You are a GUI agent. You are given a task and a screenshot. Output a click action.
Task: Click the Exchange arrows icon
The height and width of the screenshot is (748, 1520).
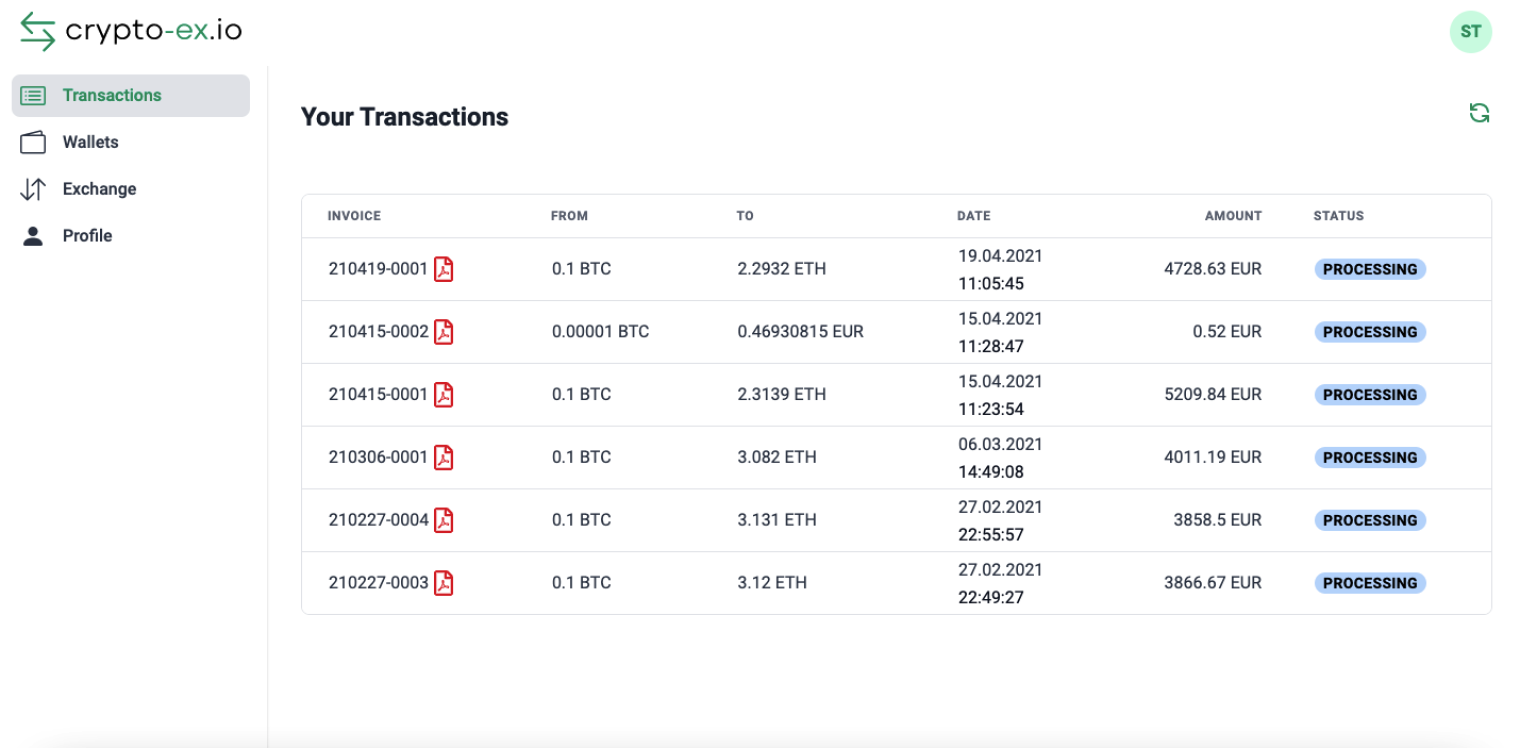pyautogui.click(x=33, y=188)
